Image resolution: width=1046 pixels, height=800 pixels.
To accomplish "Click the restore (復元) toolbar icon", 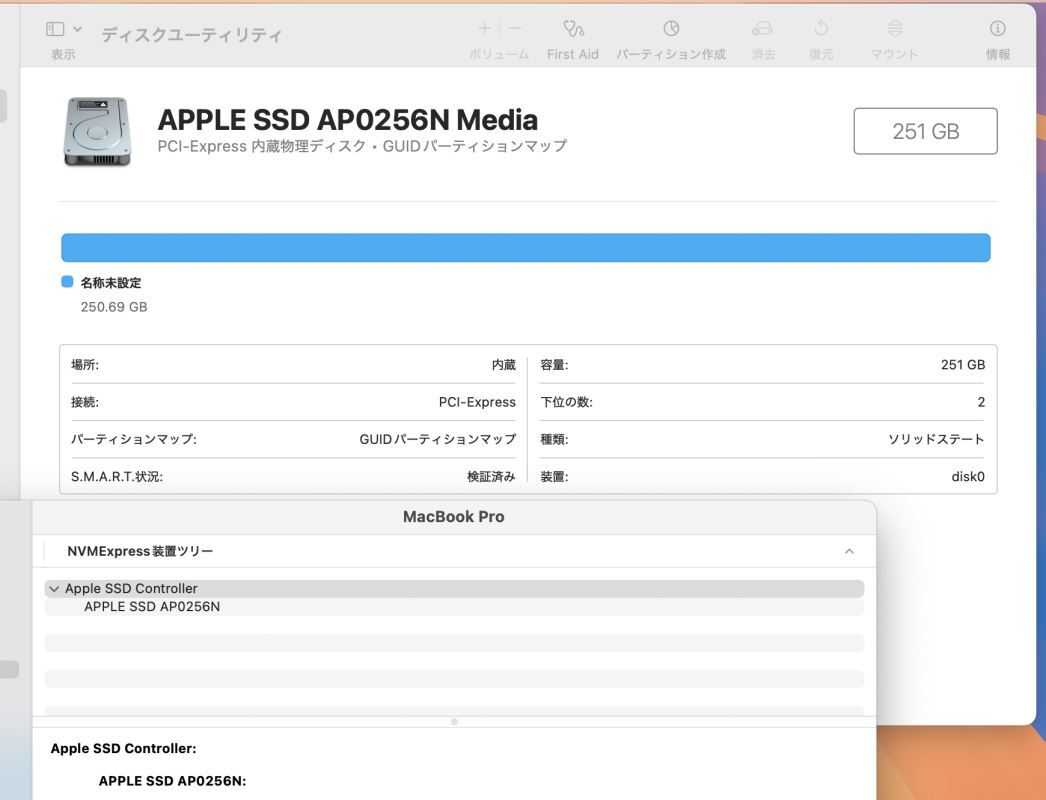I will (821, 28).
